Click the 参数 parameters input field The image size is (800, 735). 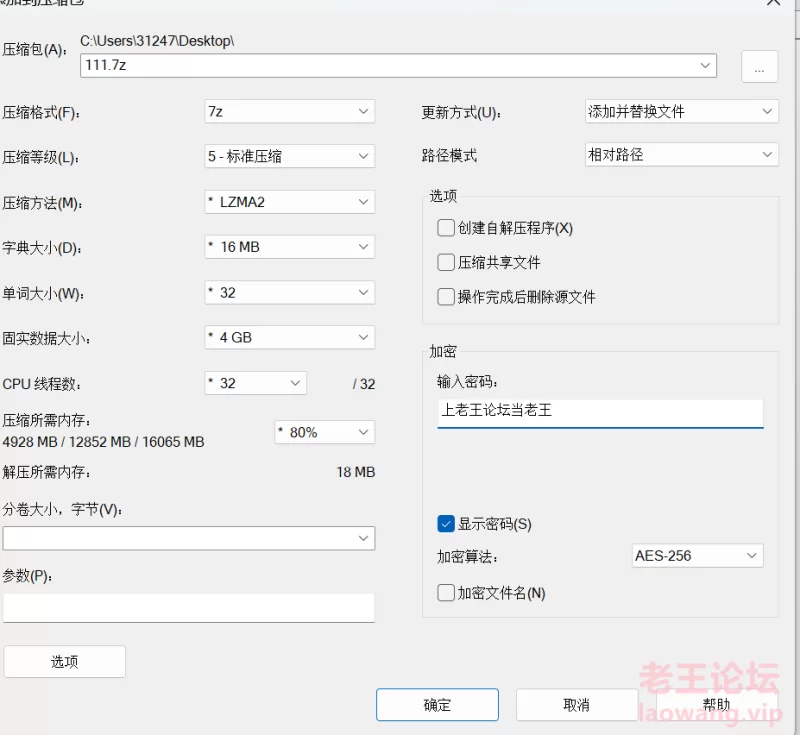(189, 607)
